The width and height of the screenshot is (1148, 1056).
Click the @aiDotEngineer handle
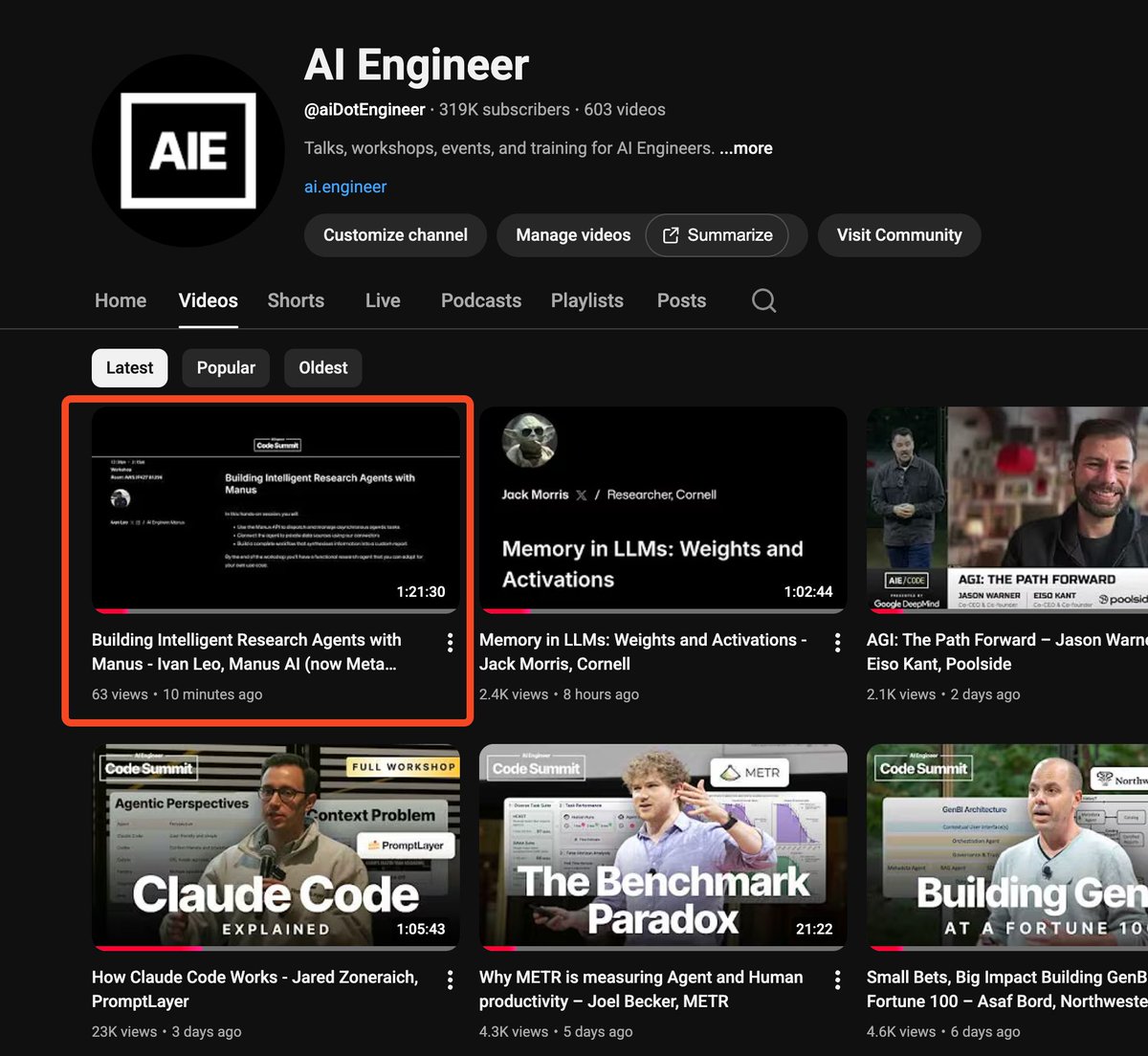click(364, 110)
